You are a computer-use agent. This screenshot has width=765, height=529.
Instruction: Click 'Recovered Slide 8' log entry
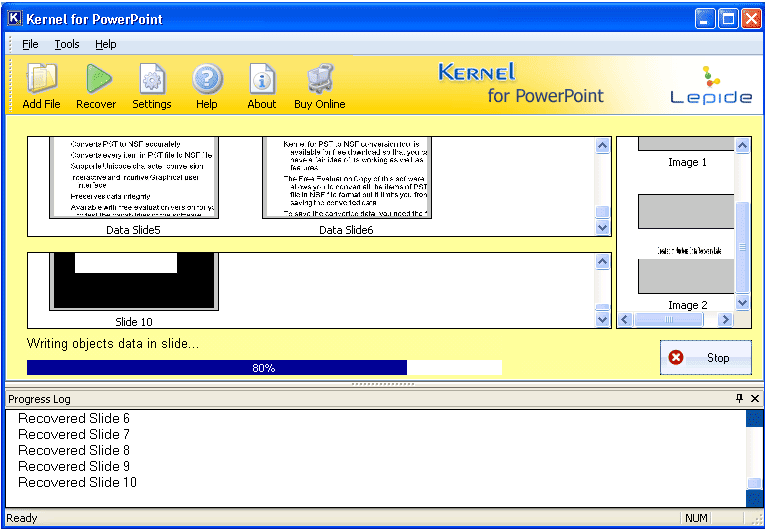point(74,450)
